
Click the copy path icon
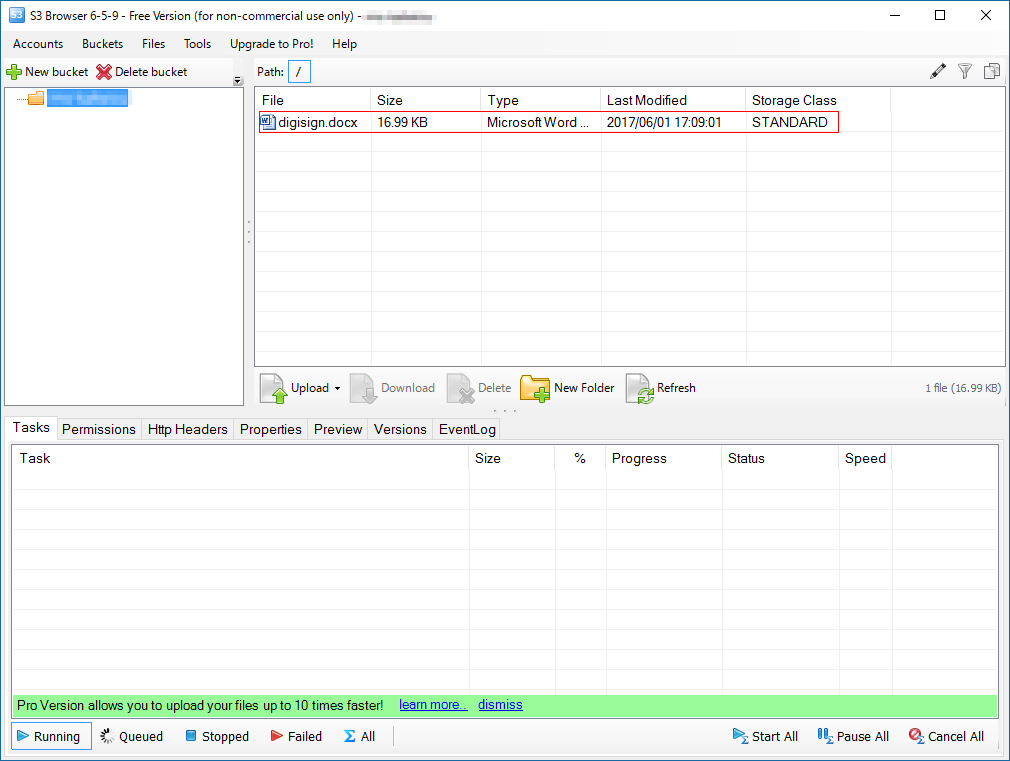pyautogui.click(x=992, y=71)
